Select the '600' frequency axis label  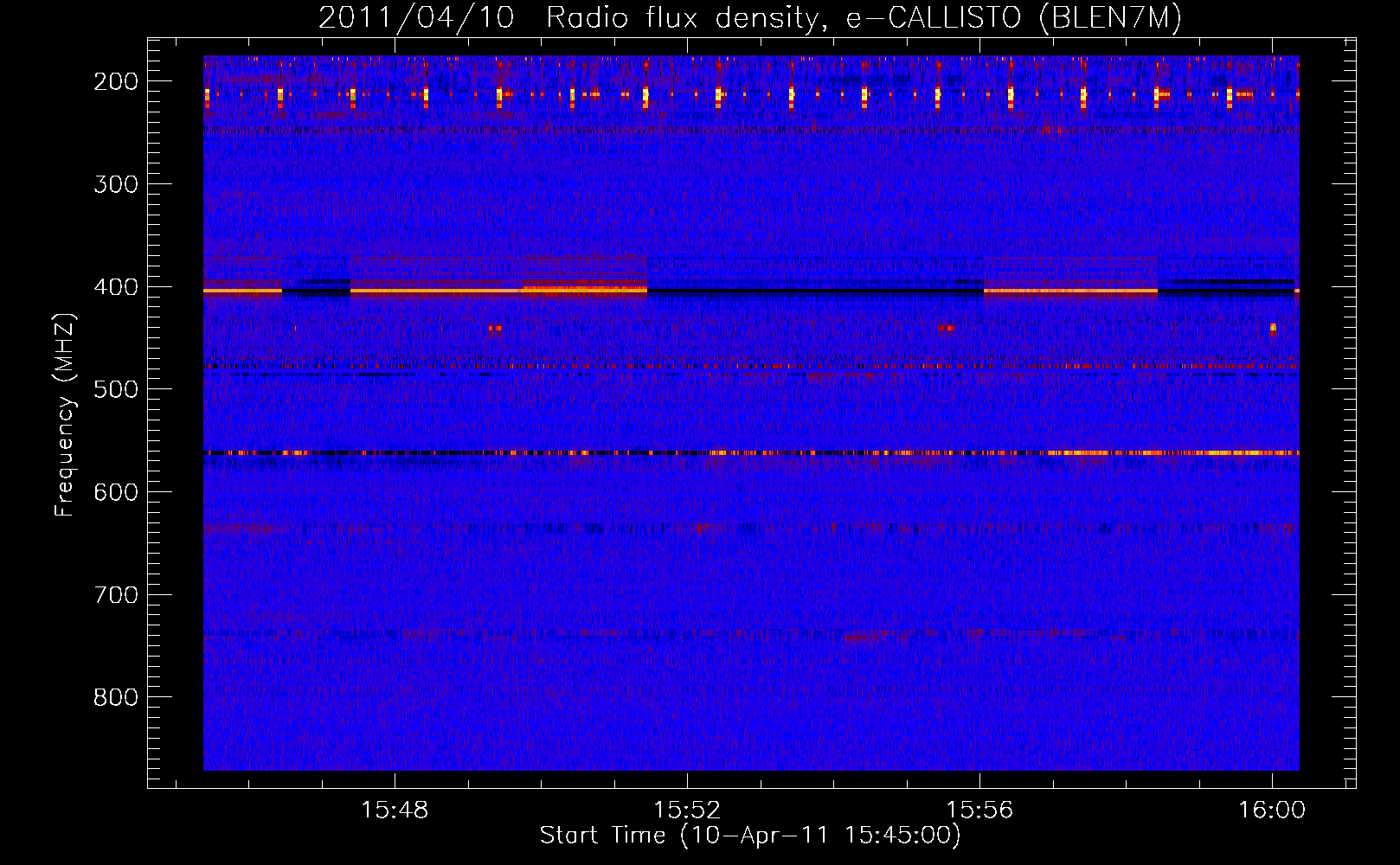tap(116, 492)
